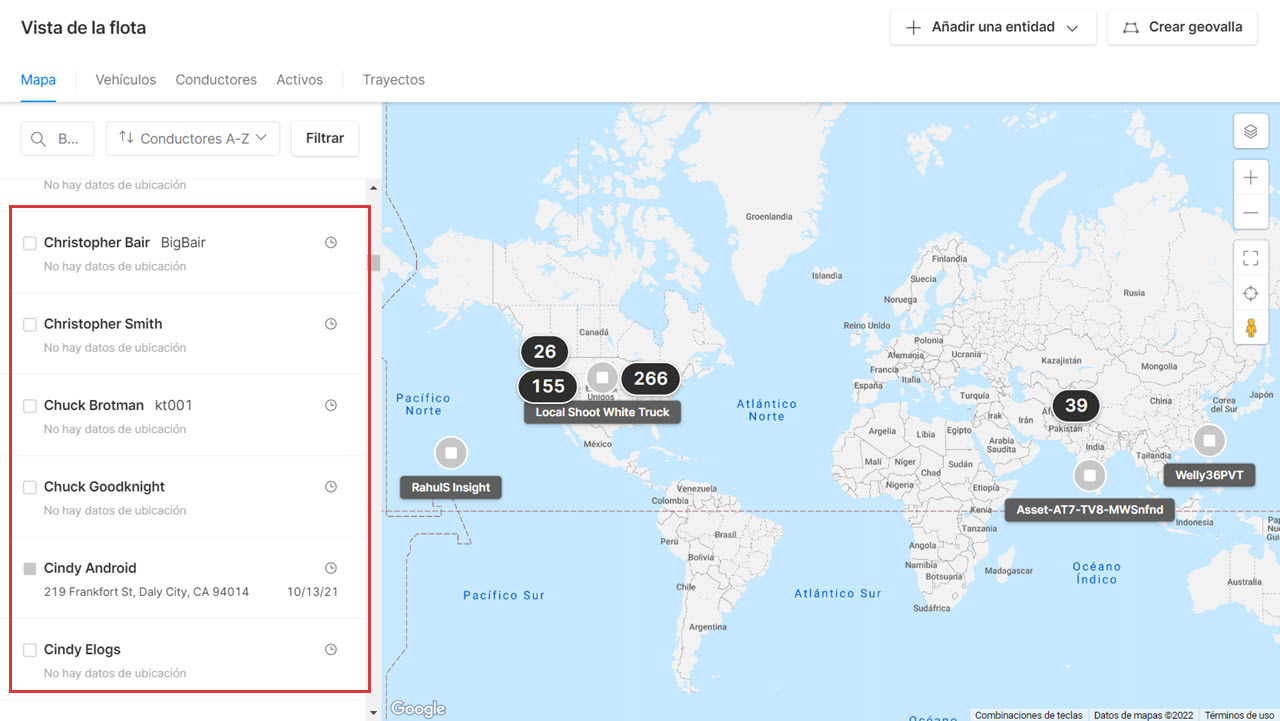Image resolution: width=1280 pixels, height=721 pixels.
Task: Check the box next to Cindy Elogs
Action: (x=29, y=649)
